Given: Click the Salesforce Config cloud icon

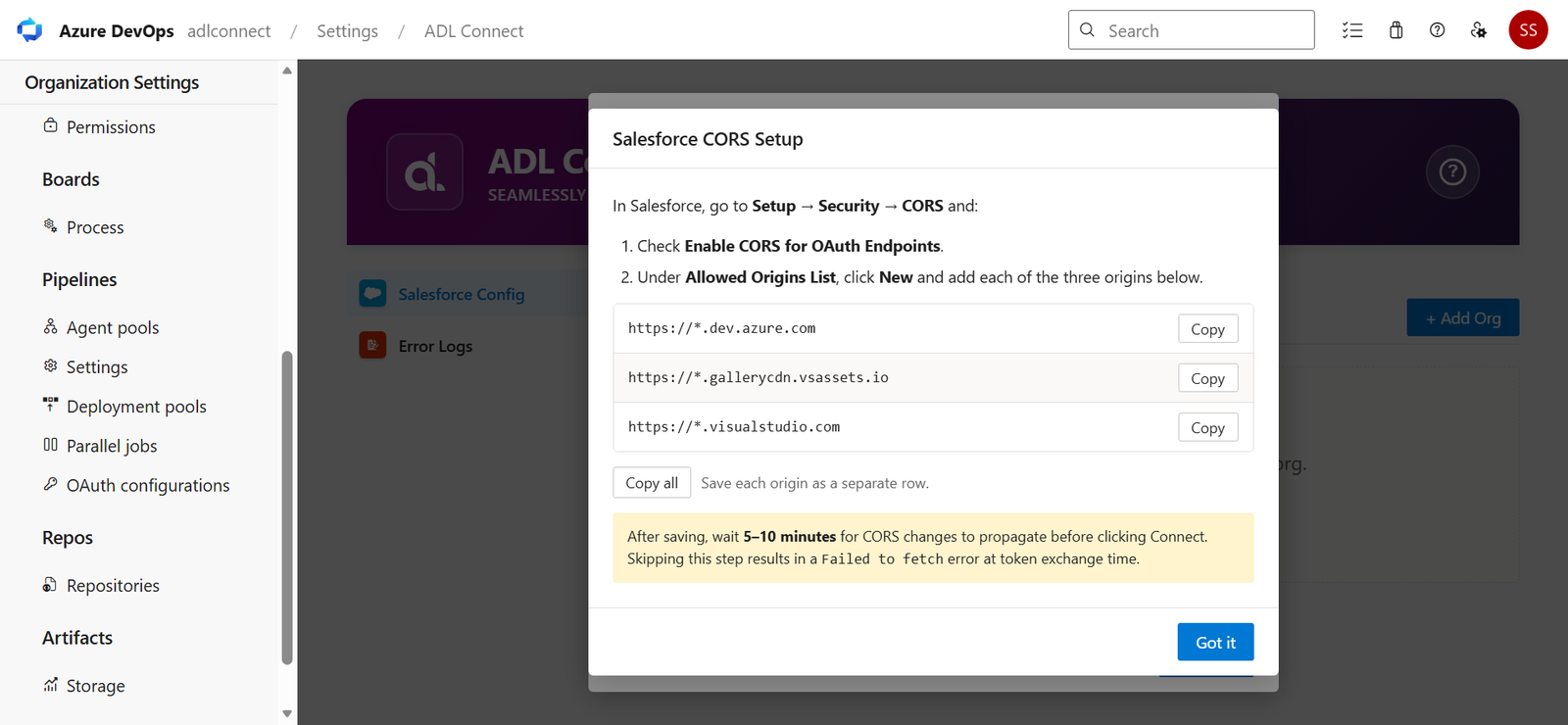Looking at the screenshot, I should (x=372, y=294).
